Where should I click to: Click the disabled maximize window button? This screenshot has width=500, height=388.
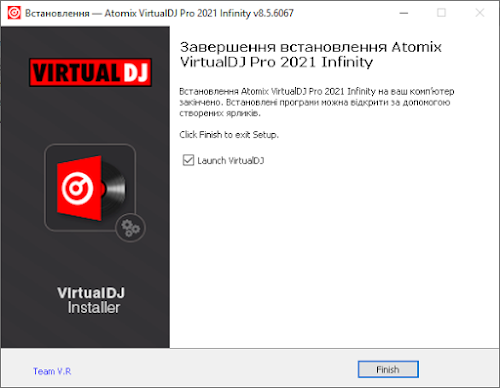tap(442, 13)
